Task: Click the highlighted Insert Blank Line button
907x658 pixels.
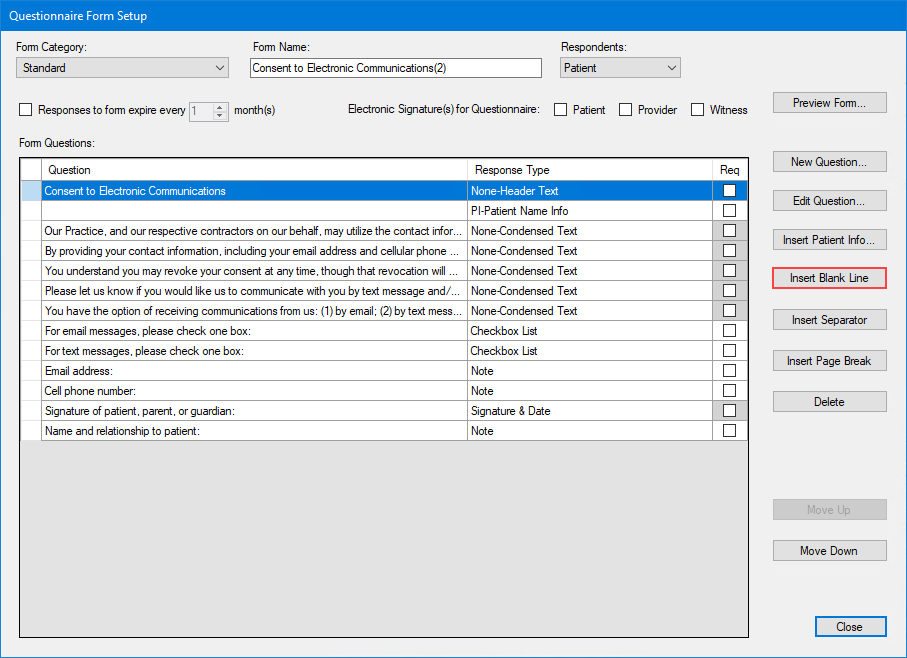Action: point(829,278)
